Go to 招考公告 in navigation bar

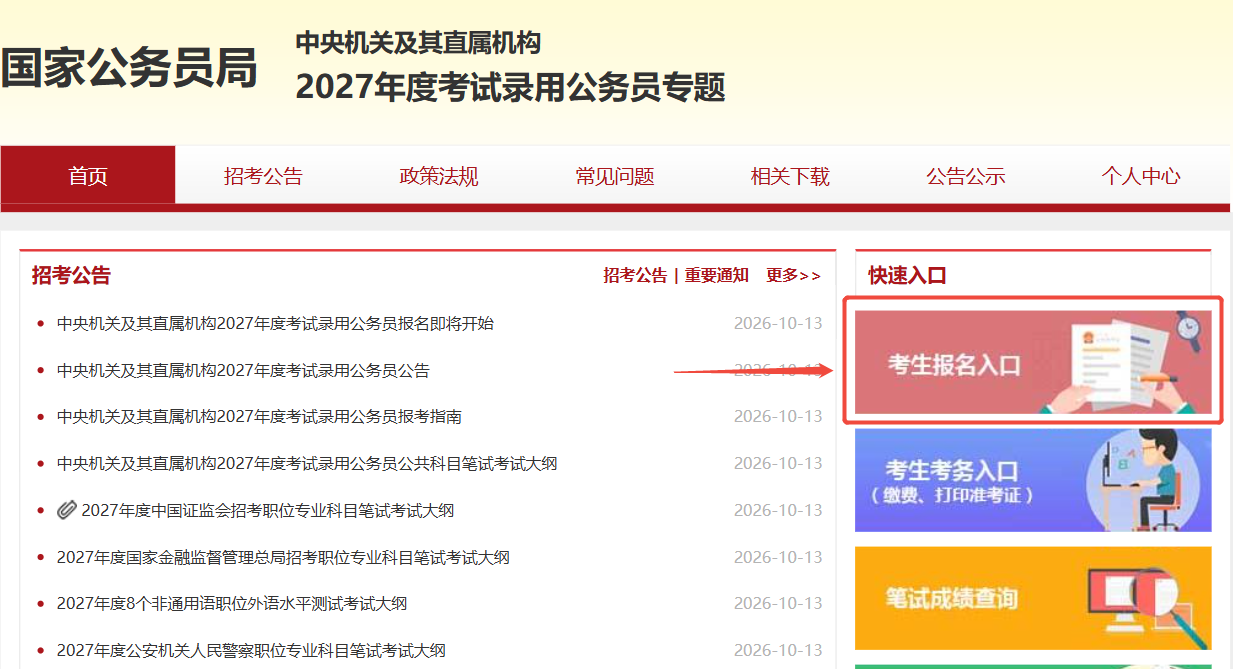coord(263,177)
